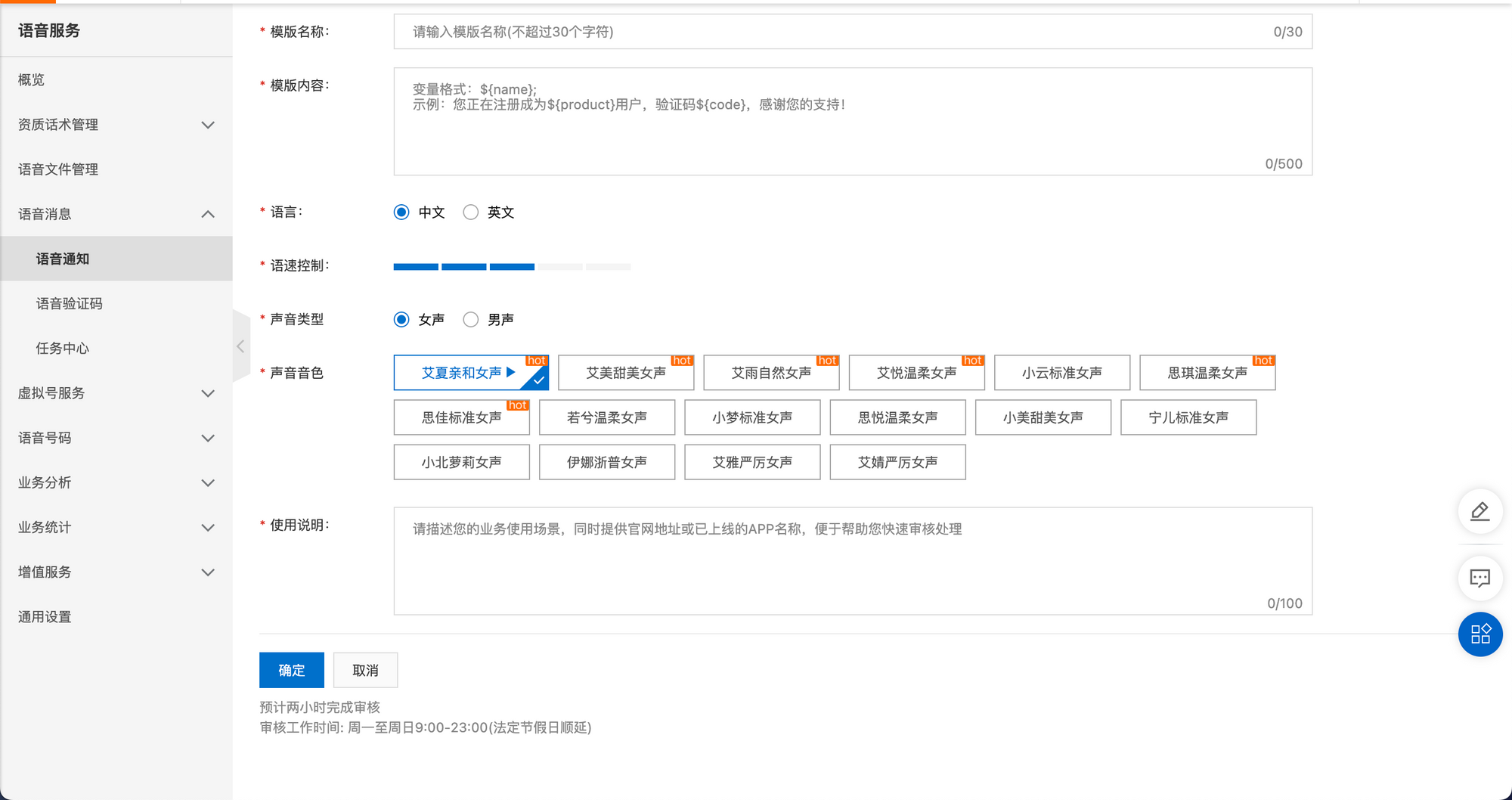Open the chat feedback floating icon
Viewport: 1512px width, 800px height.
(x=1479, y=578)
